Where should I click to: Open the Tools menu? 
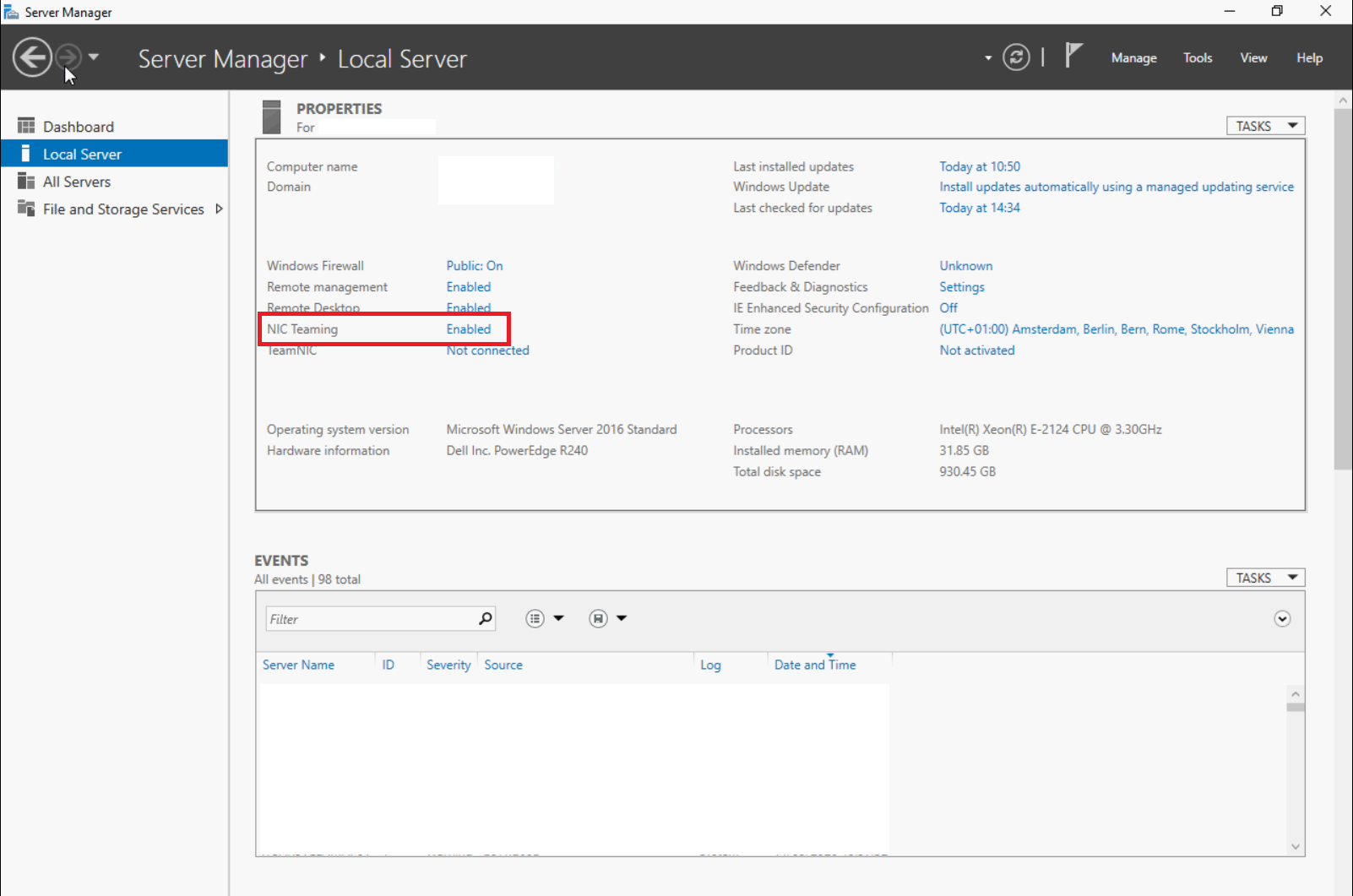pos(1198,58)
